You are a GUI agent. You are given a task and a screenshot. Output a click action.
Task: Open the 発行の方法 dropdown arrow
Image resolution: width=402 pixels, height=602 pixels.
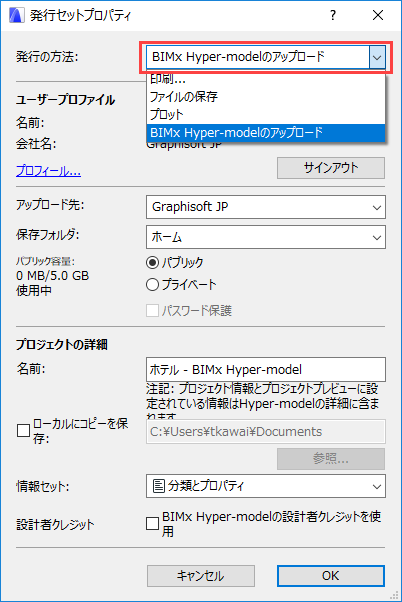click(377, 57)
